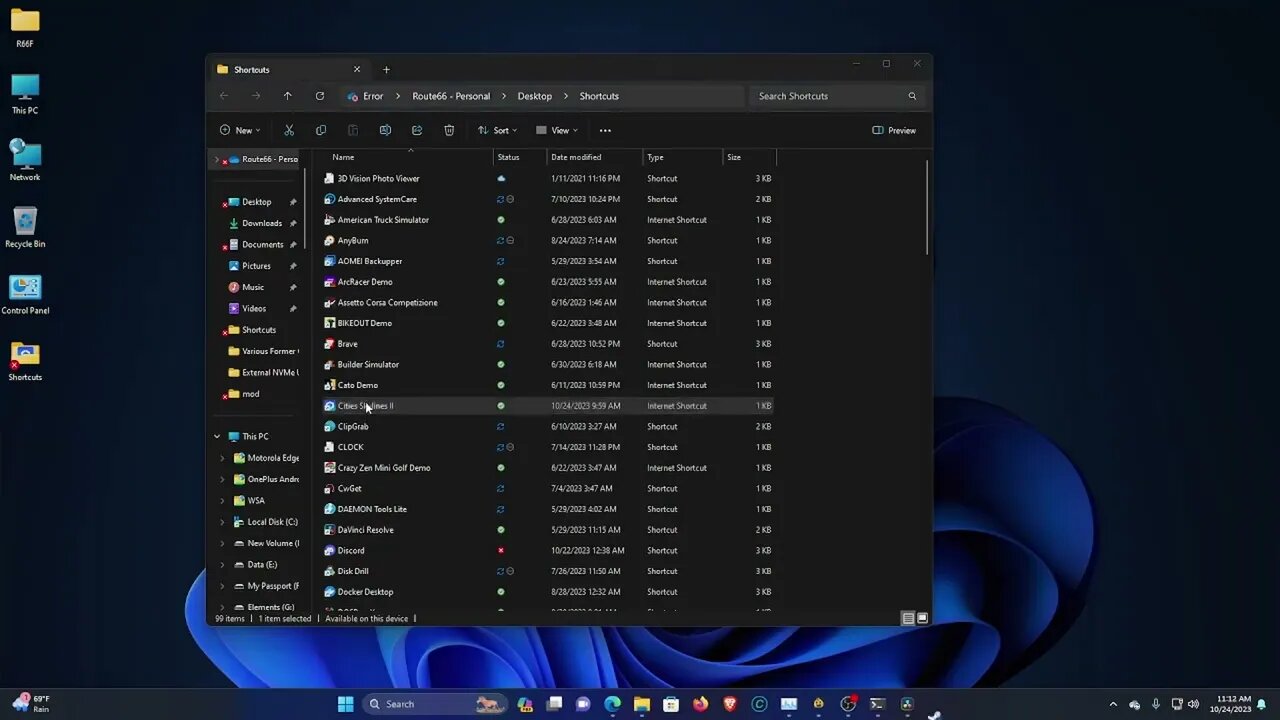Sort by the Size column header
Image resolution: width=1280 pixels, height=720 pixels.
pyautogui.click(x=749, y=157)
